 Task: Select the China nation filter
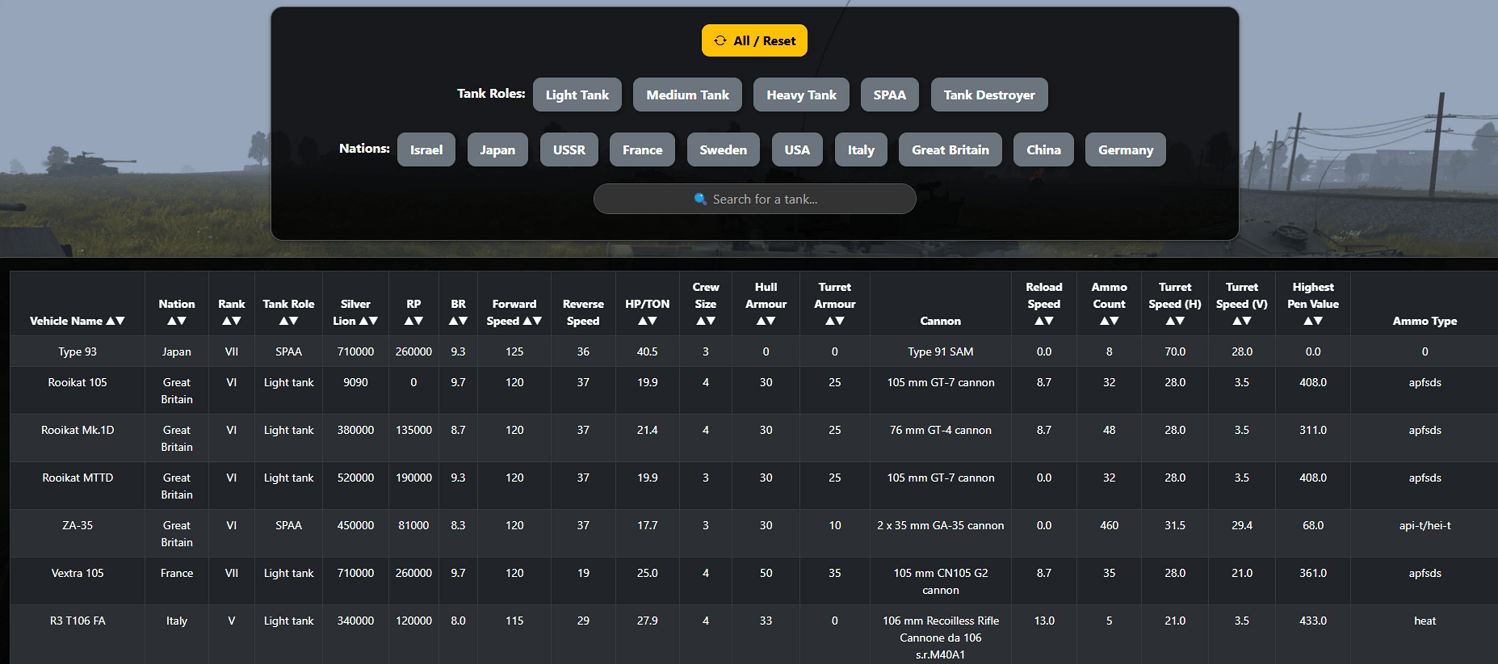(1043, 150)
